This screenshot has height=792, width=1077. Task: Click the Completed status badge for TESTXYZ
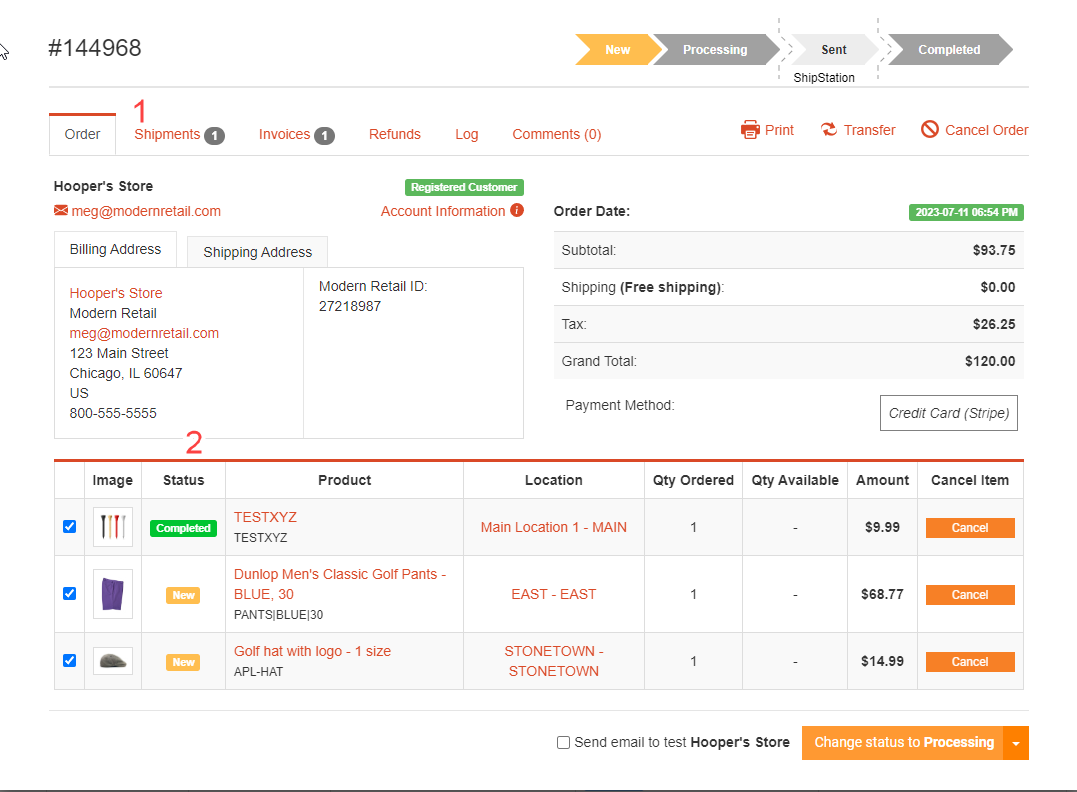pos(183,528)
